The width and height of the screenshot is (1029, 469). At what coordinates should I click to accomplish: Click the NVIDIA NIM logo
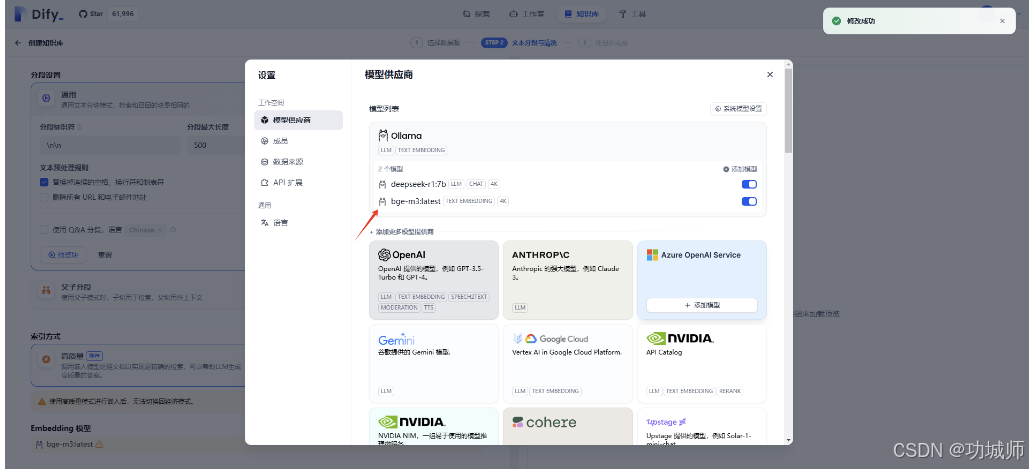(x=412, y=422)
